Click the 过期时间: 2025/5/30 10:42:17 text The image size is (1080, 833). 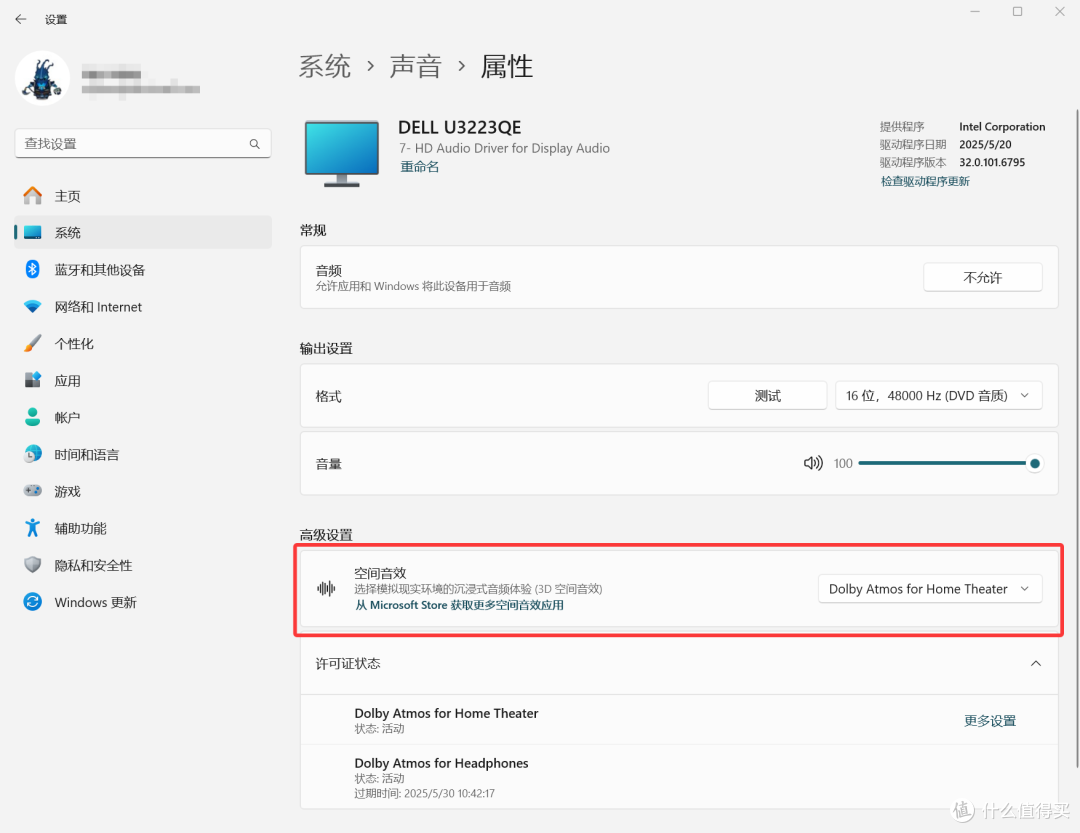(424, 793)
